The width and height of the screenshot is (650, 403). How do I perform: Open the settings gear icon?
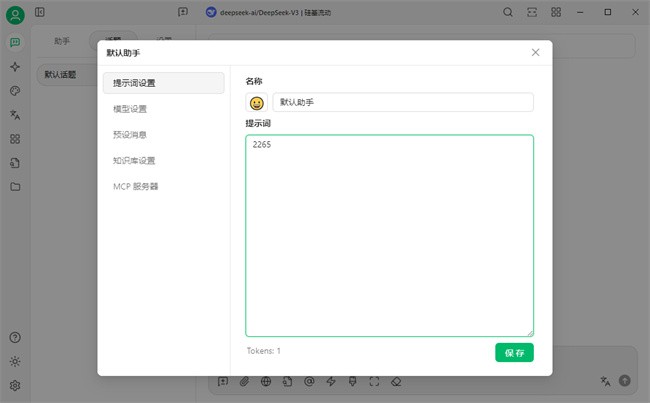pyautogui.click(x=15, y=386)
